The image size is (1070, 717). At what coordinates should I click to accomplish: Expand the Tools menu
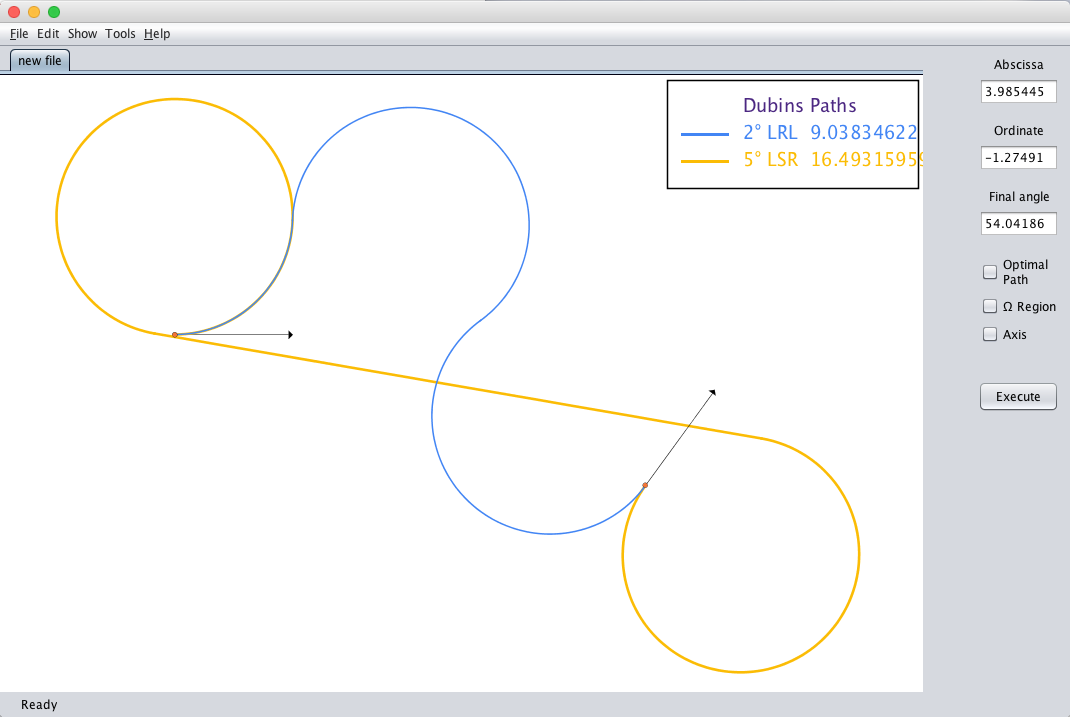pyautogui.click(x=120, y=34)
